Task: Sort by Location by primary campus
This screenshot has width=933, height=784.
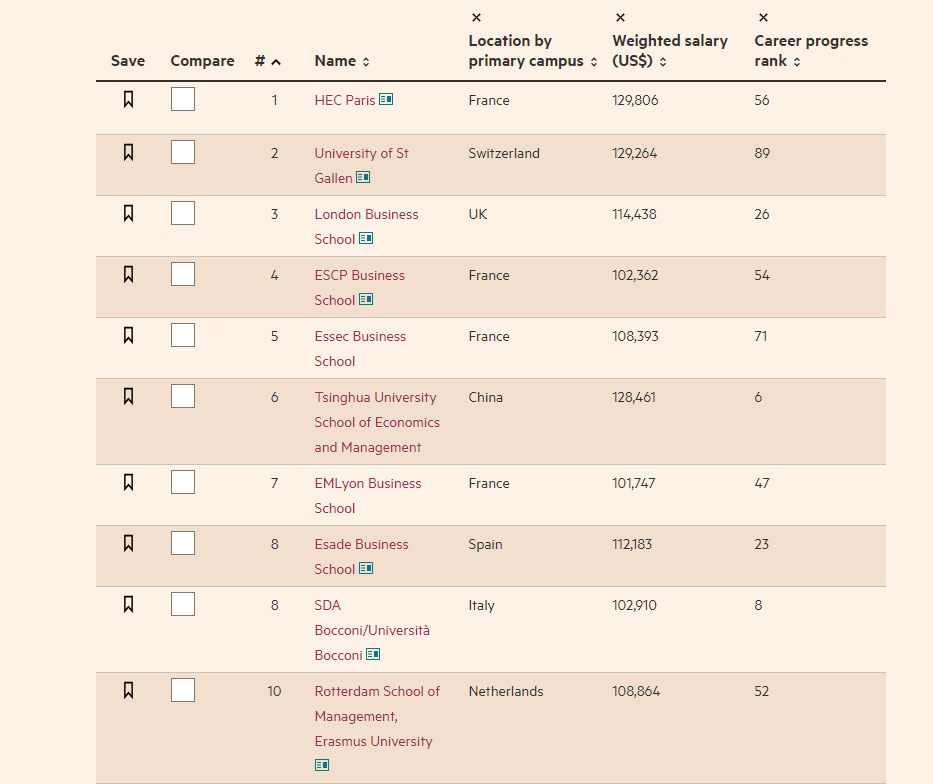Action: click(533, 51)
